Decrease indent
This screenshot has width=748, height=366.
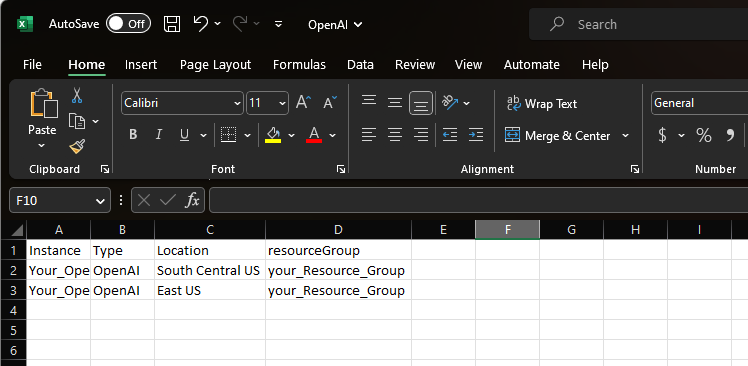click(450, 135)
